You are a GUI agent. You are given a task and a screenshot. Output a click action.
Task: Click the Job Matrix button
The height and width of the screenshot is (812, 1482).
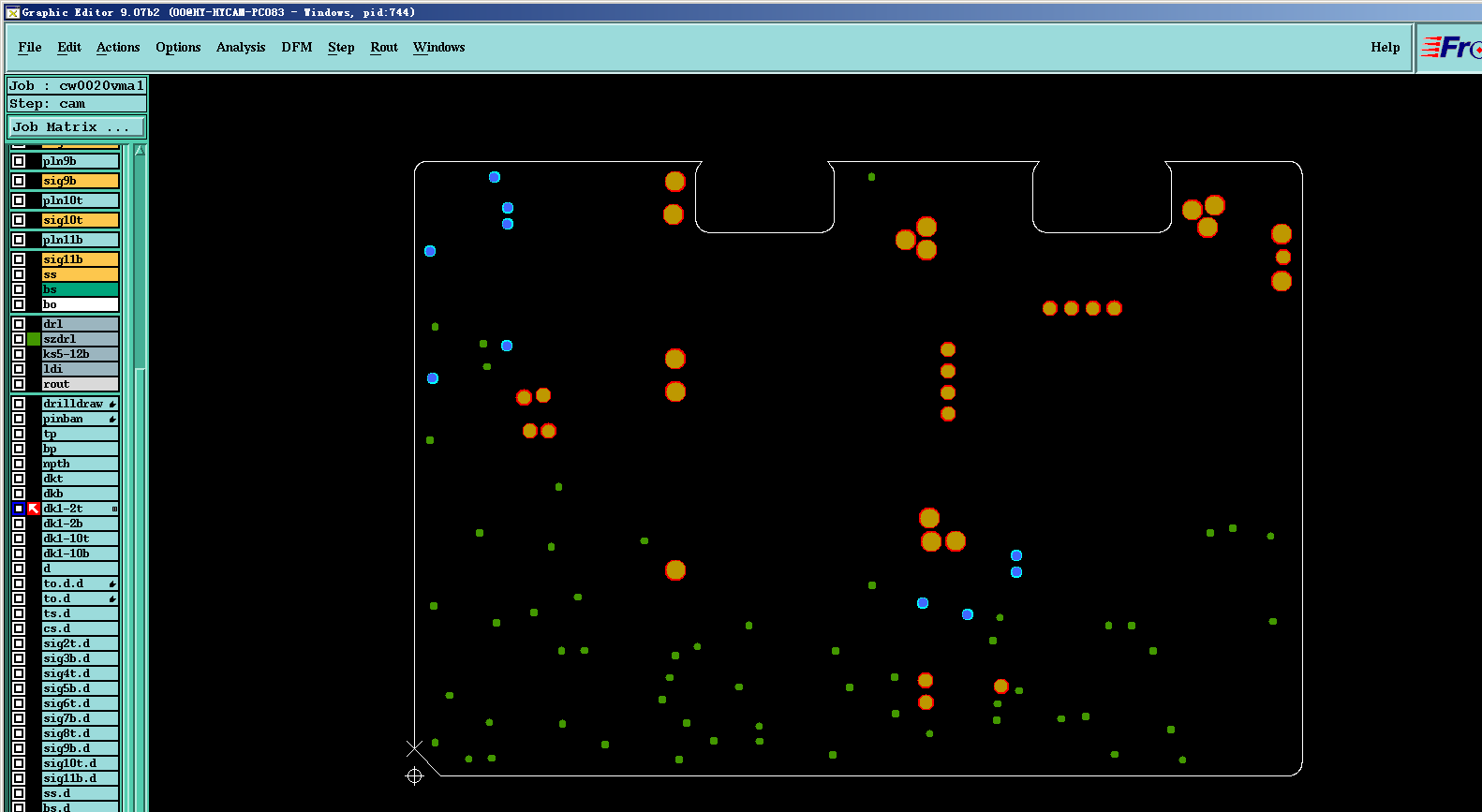(77, 126)
